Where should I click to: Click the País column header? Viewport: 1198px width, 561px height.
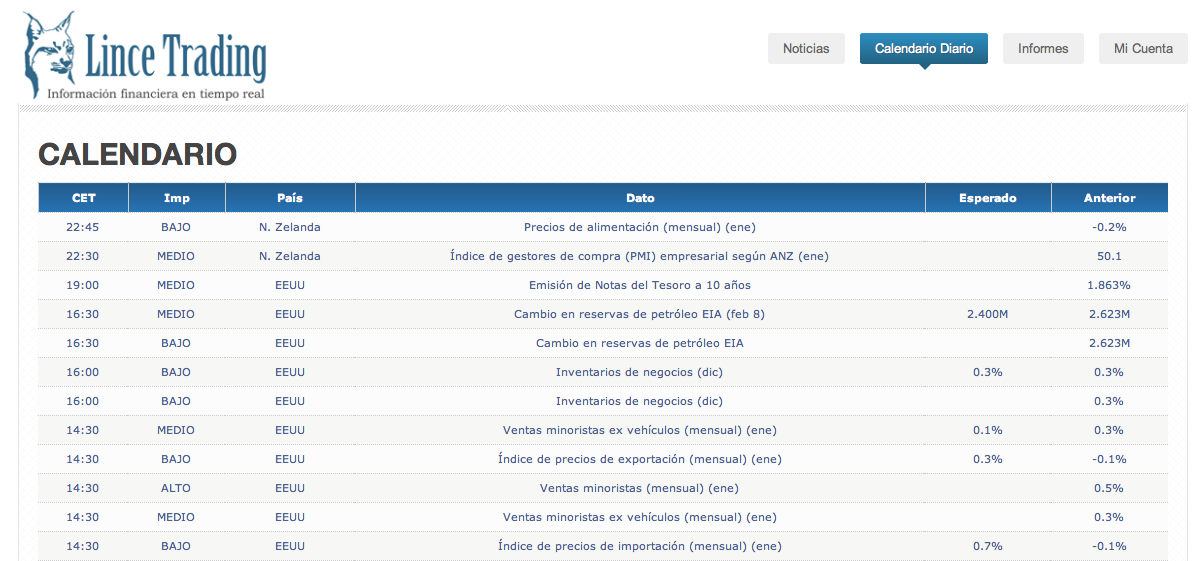click(290, 198)
